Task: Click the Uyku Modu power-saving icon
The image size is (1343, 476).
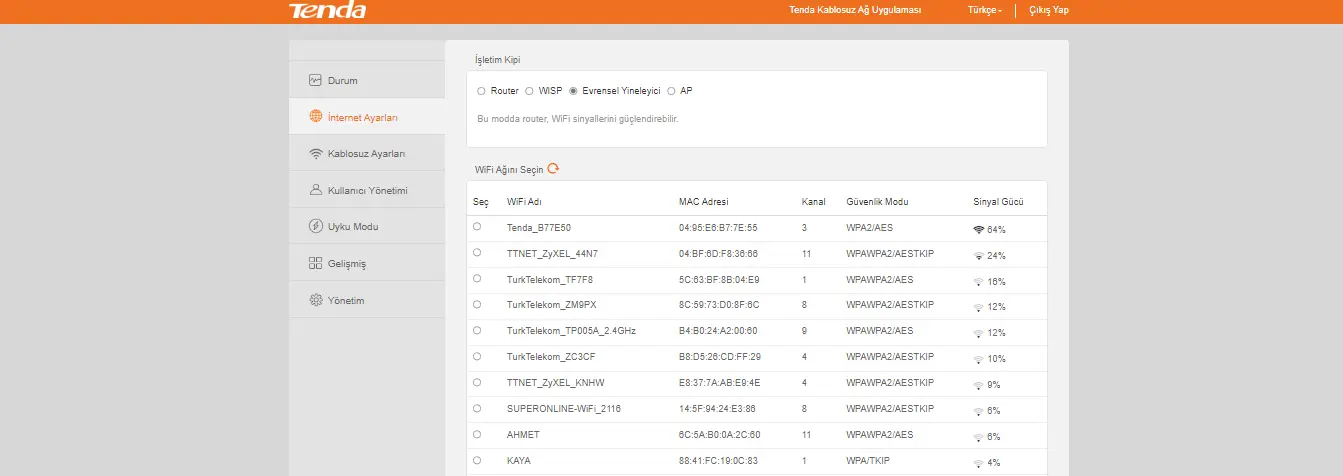Action: coord(316,226)
